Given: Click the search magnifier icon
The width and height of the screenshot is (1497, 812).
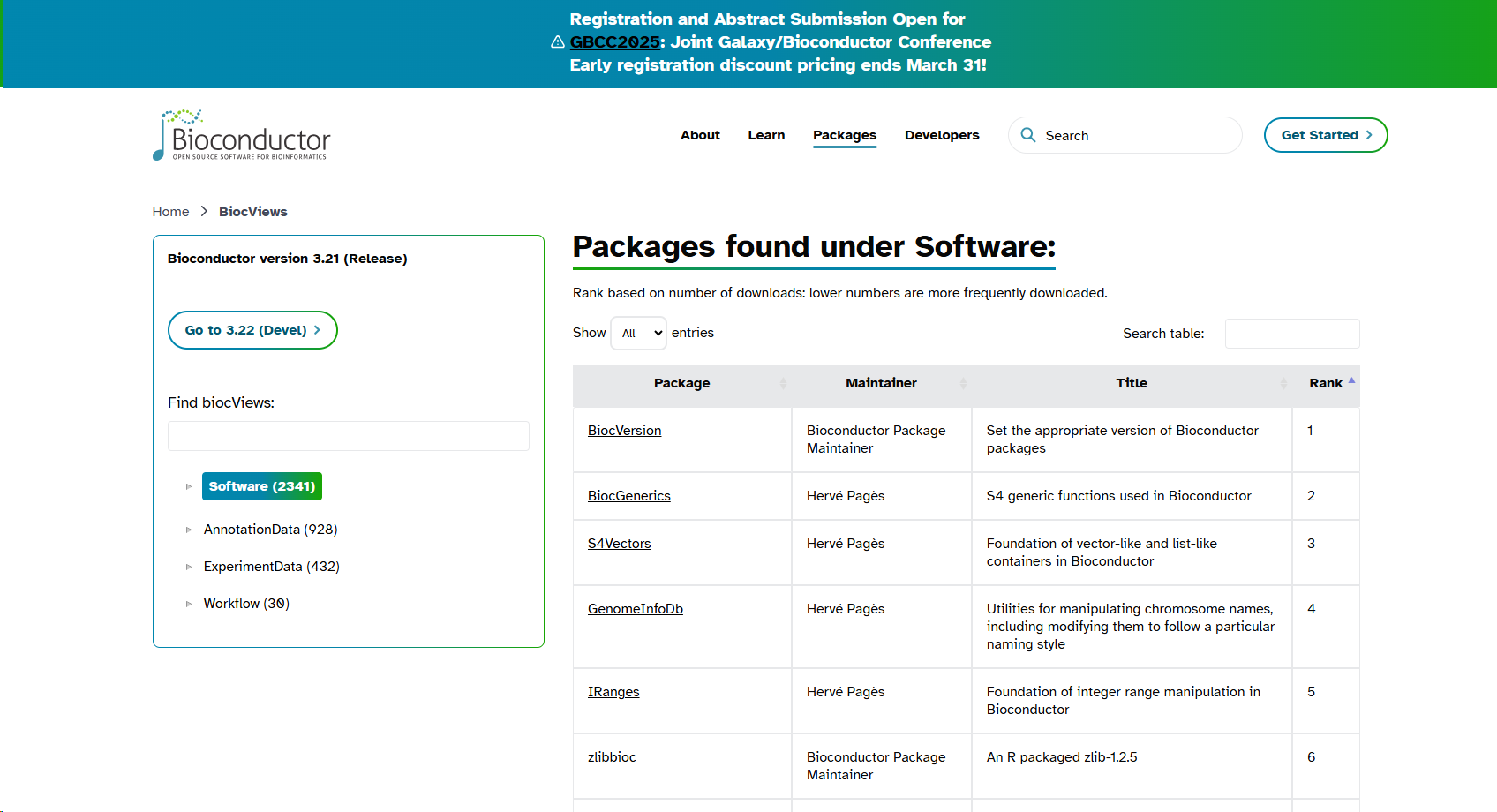Looking at the screenshot, I should click(x=1027, y=135).
